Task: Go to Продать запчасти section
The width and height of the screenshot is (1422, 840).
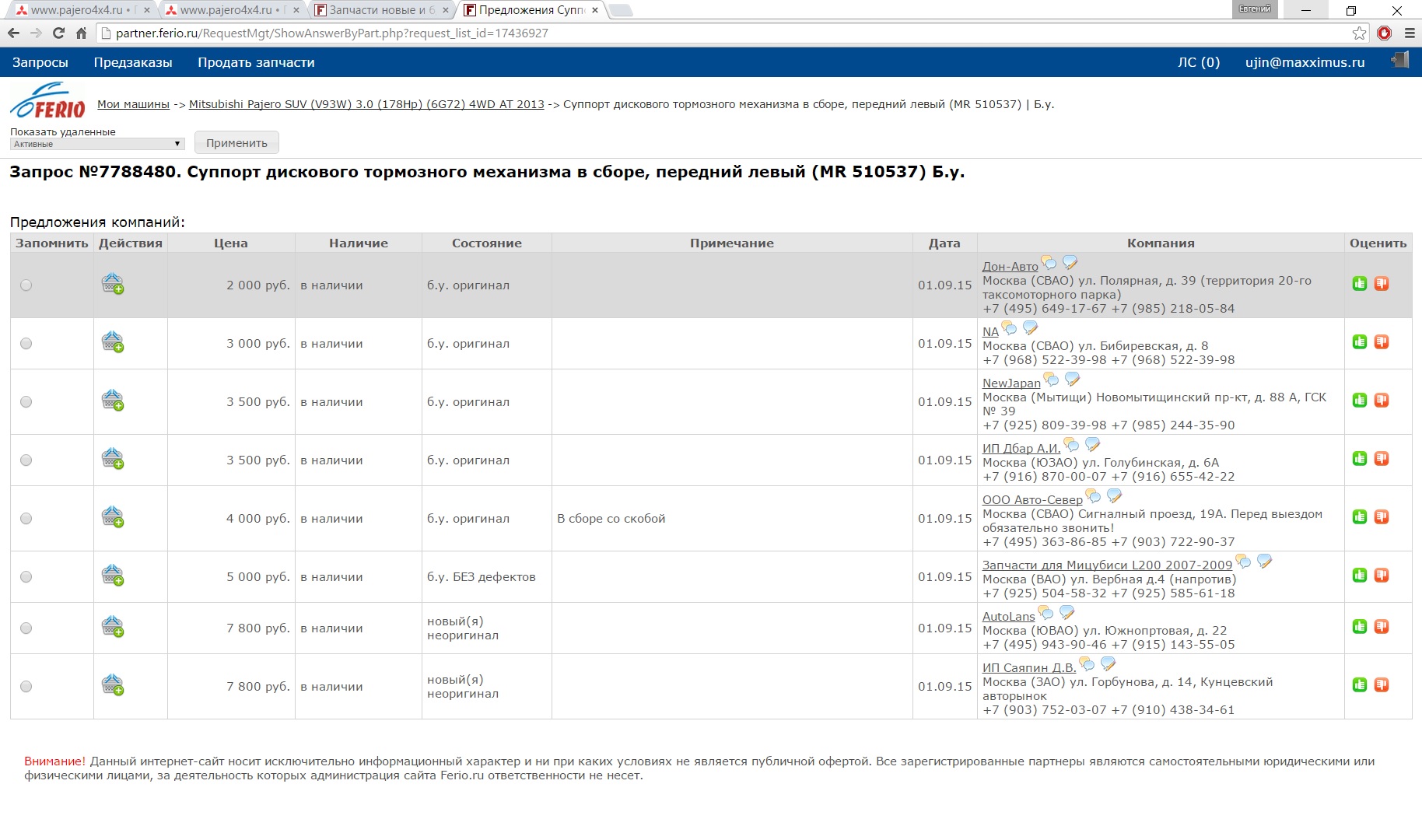Action: coord(256,62)
